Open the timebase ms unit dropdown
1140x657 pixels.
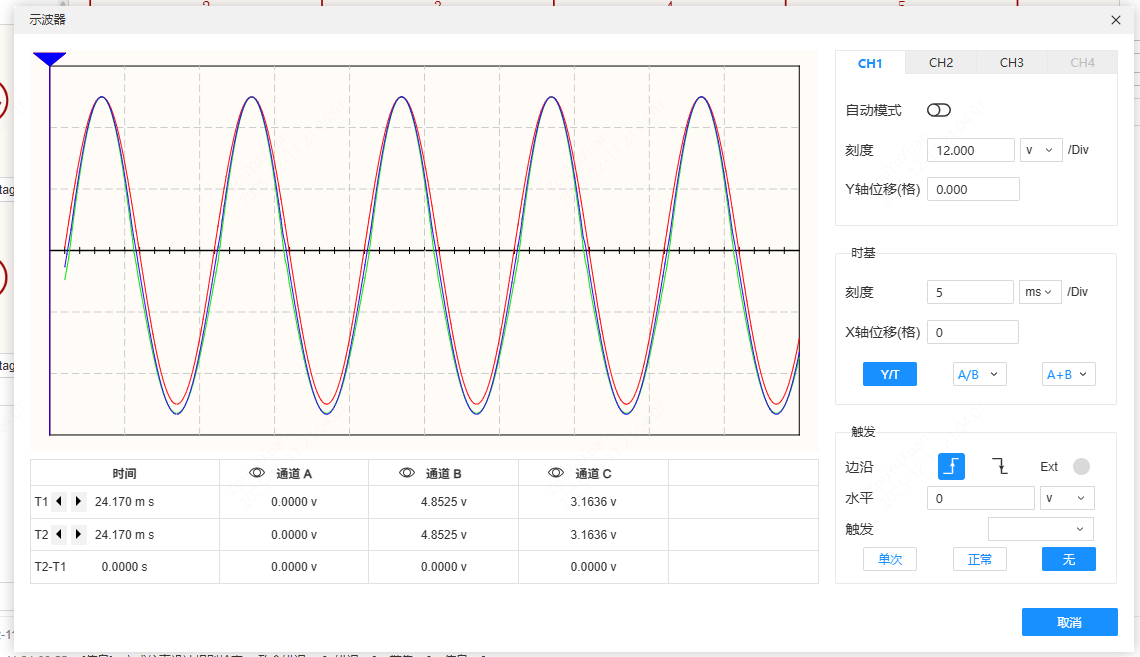tap(1040, 292)
